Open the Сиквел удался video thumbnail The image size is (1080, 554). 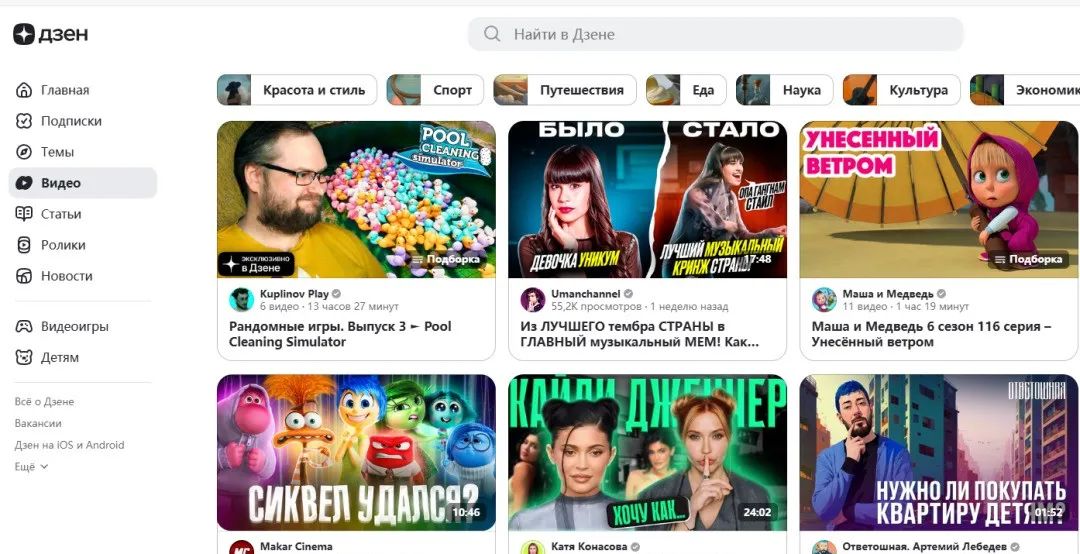pos(356,453)
